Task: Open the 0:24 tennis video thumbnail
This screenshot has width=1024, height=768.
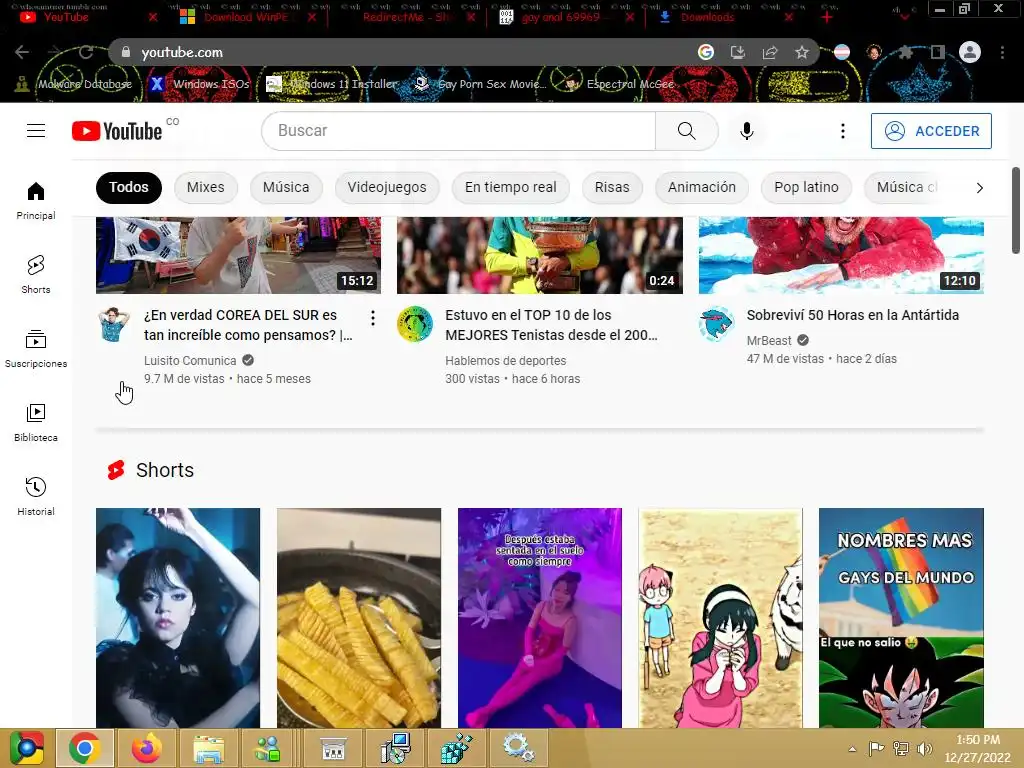Action: [540, 255]
